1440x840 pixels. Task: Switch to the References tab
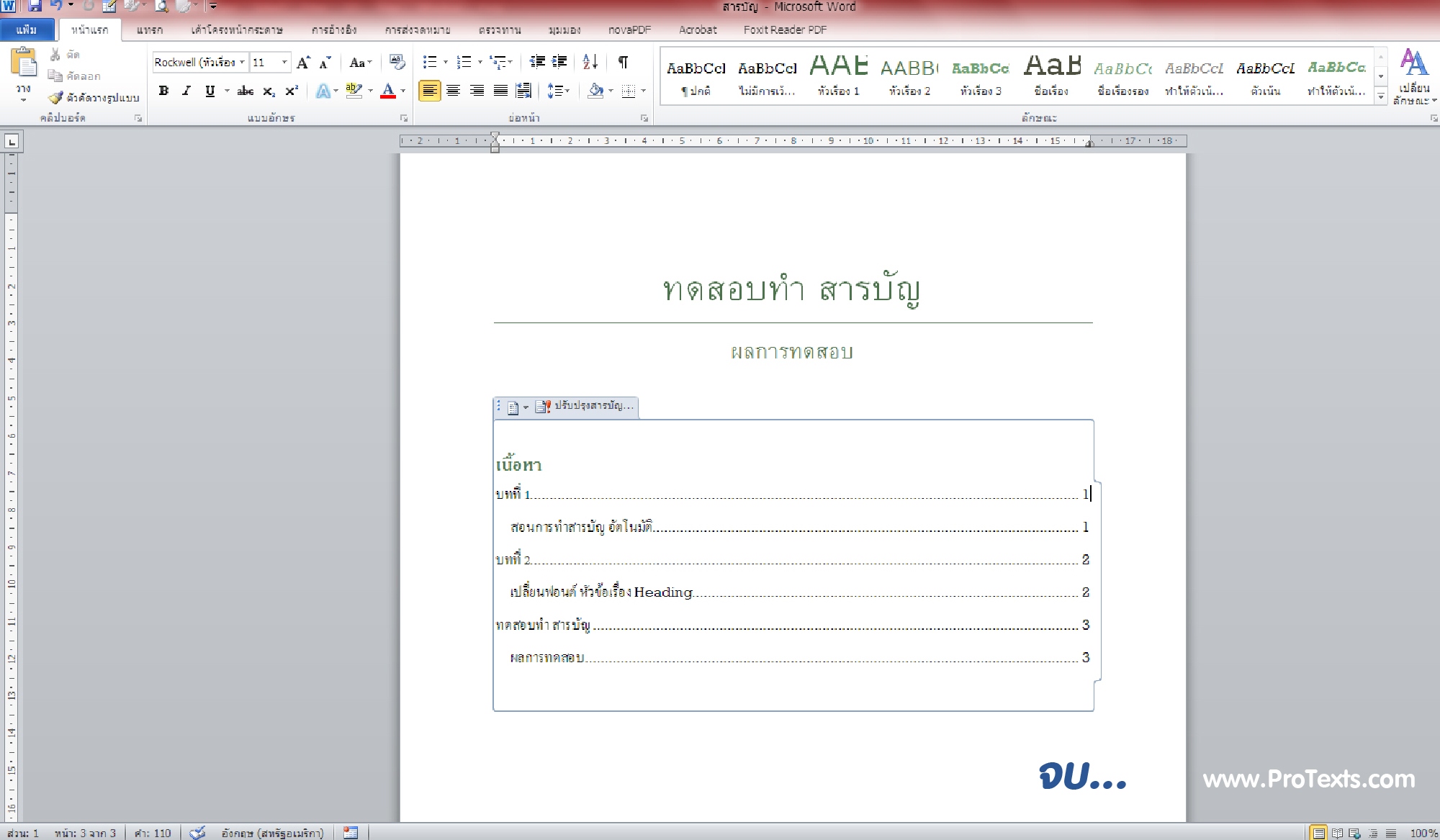point(334,30)
